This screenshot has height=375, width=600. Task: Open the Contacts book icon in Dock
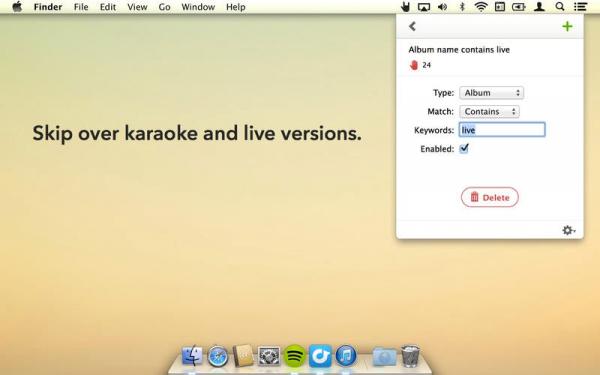click(x=243, y=355)
